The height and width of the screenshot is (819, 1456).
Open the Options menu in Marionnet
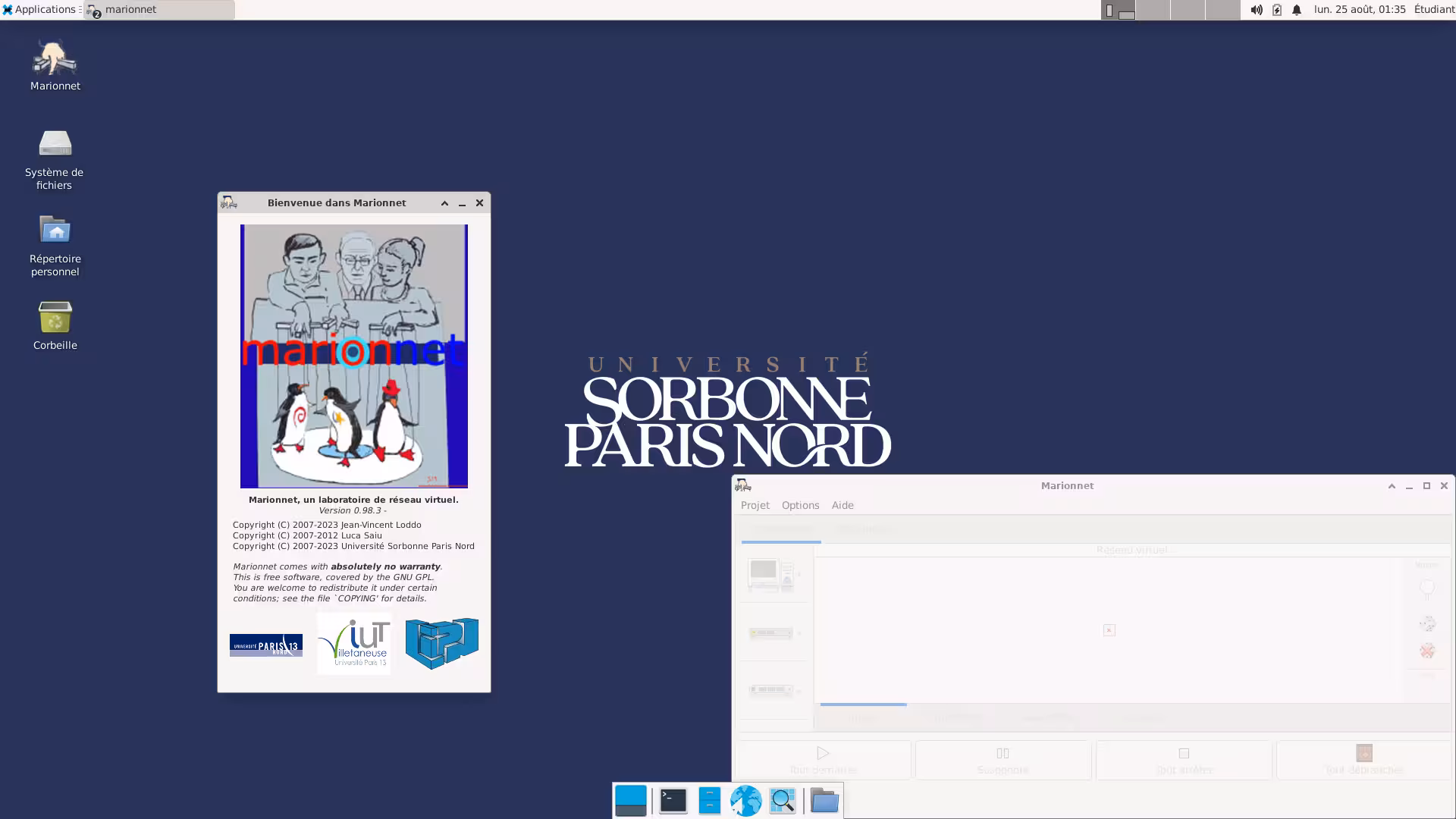pos(800,505)
